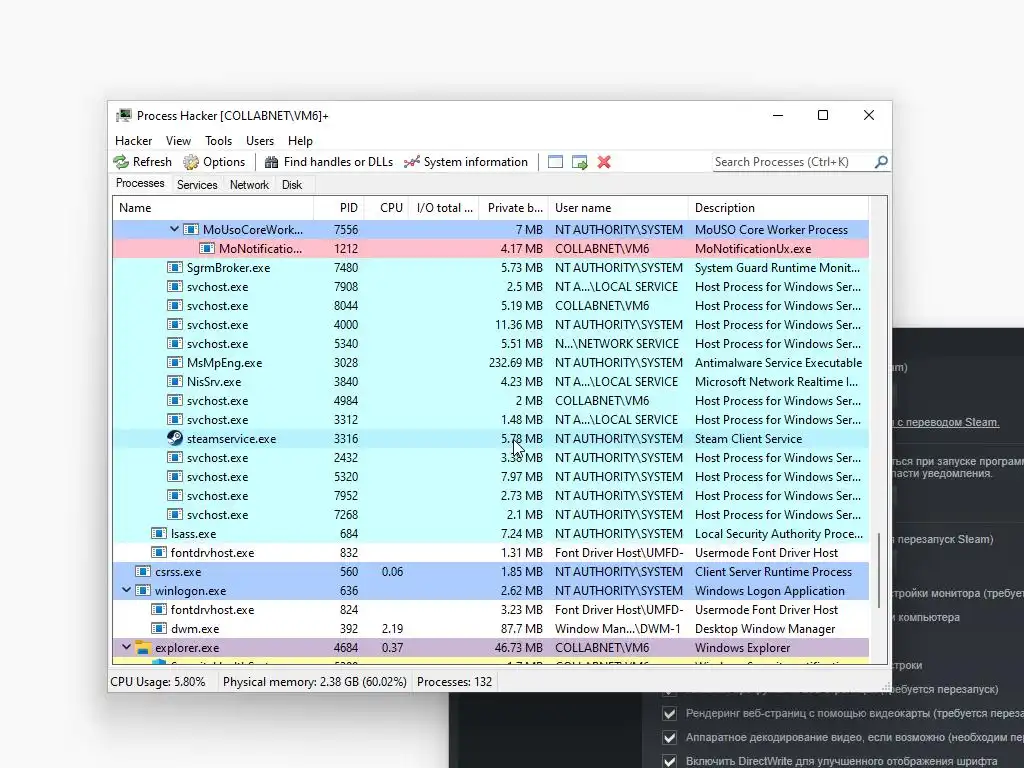Click the Process Hacker title bar icon

tap(123, 116)
